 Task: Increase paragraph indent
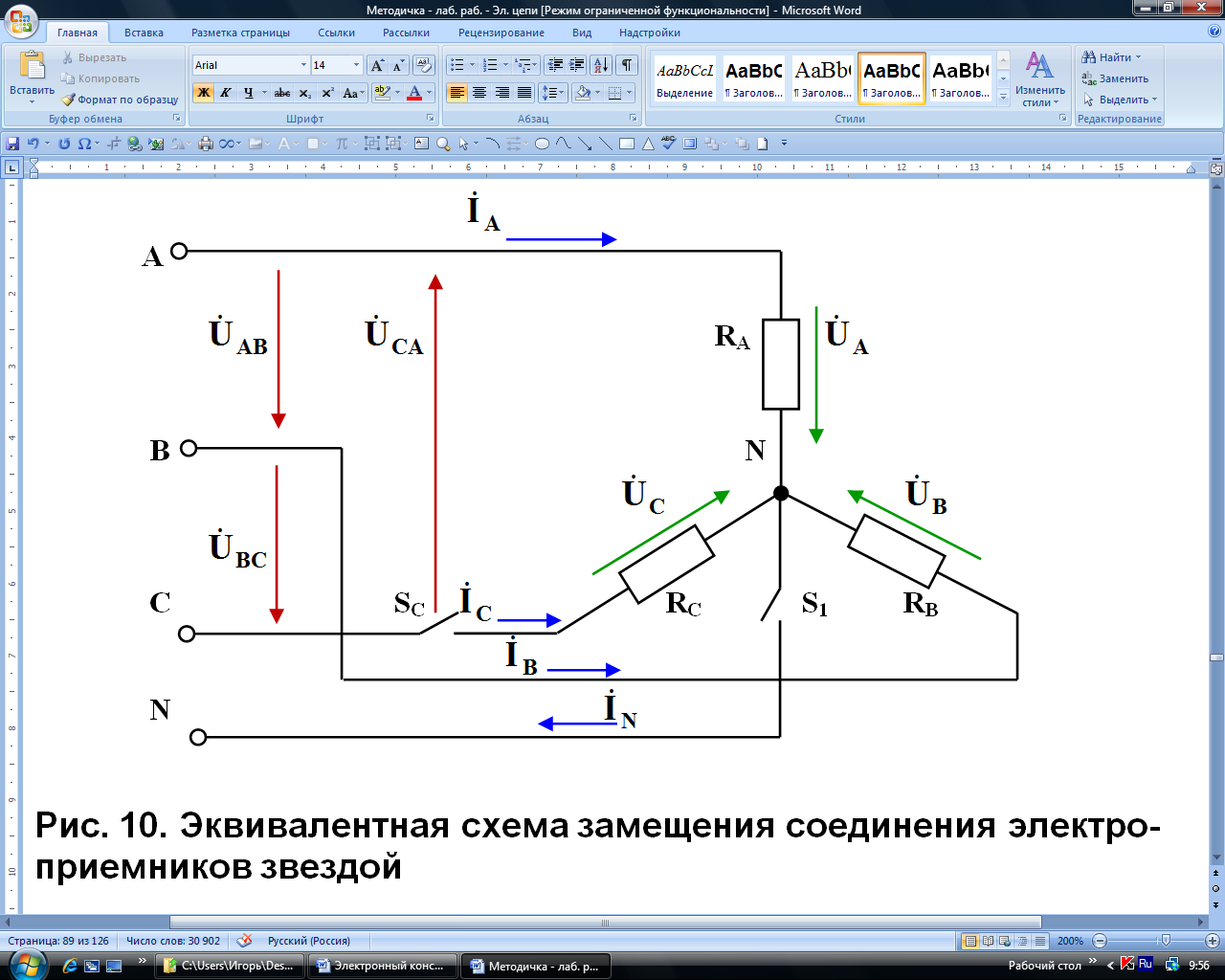tap(577, 65)
